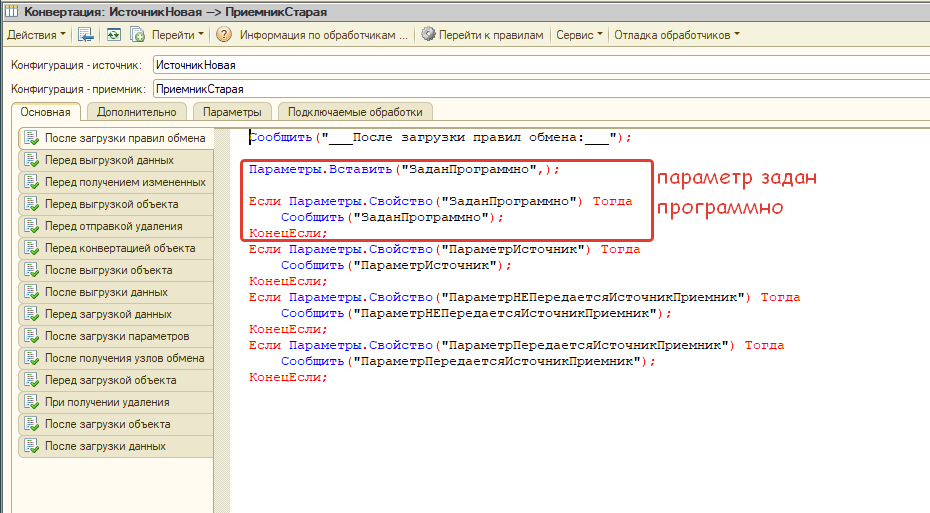
Task: Switch to the Основная tab
Action: (45, 112)
